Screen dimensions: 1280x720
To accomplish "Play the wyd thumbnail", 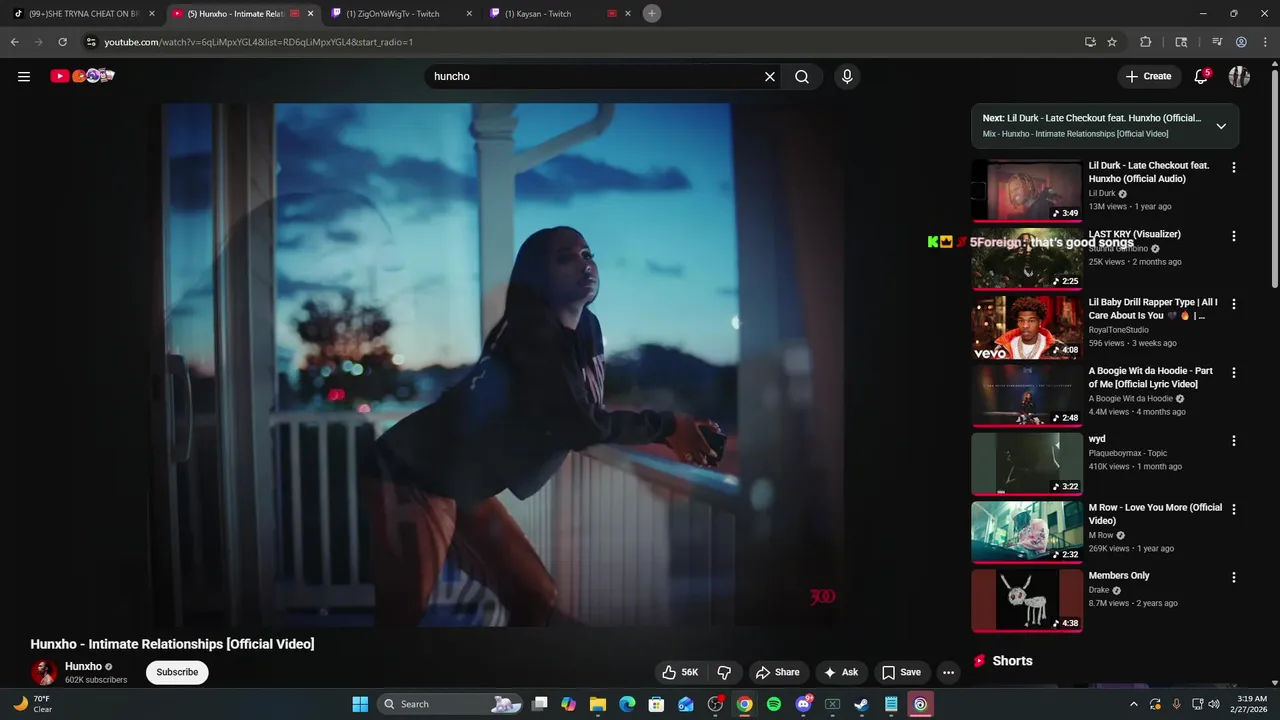I will (1027, 463).
